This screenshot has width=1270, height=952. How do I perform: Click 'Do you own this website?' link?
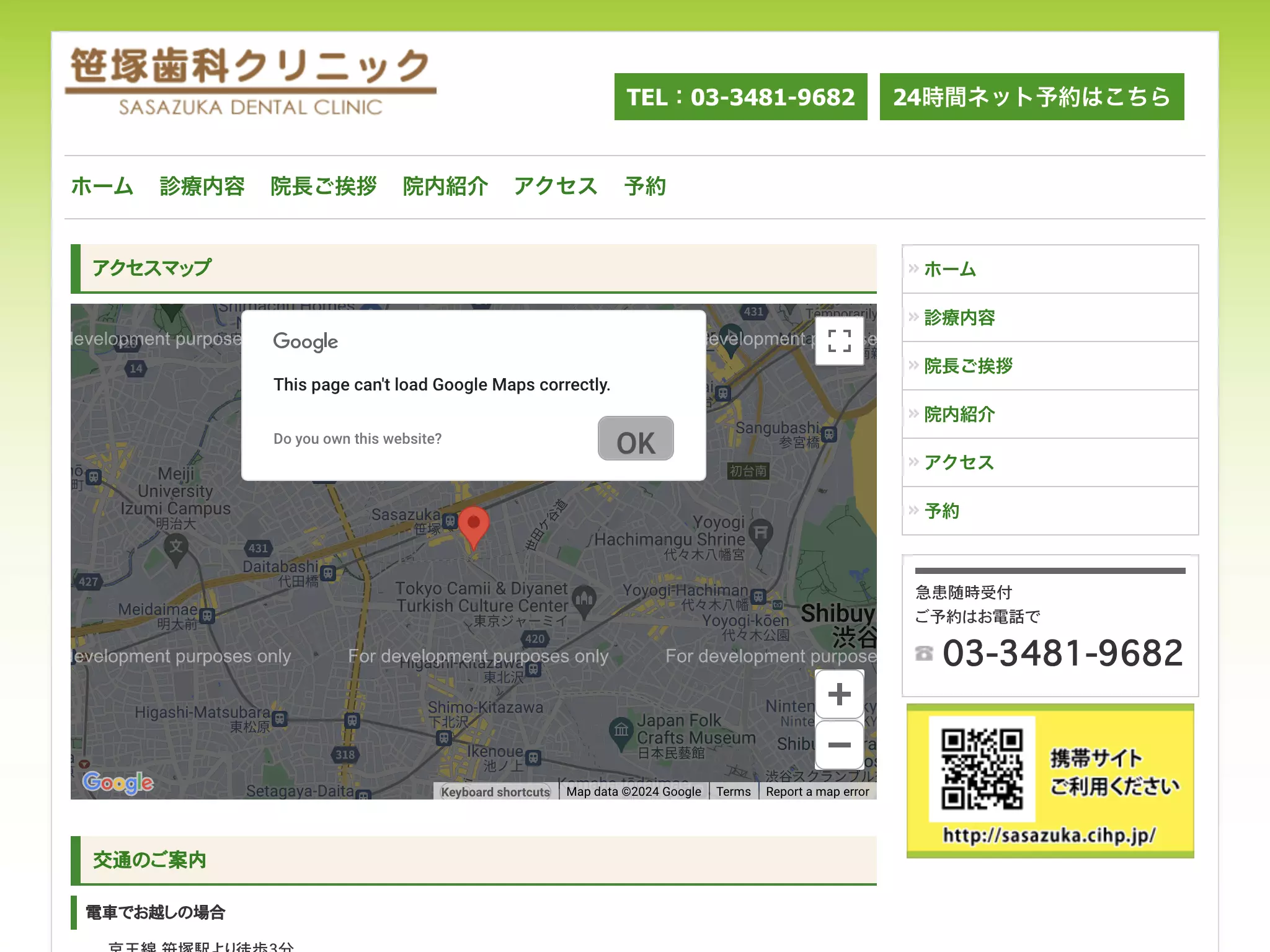click(x=357, y=439)
